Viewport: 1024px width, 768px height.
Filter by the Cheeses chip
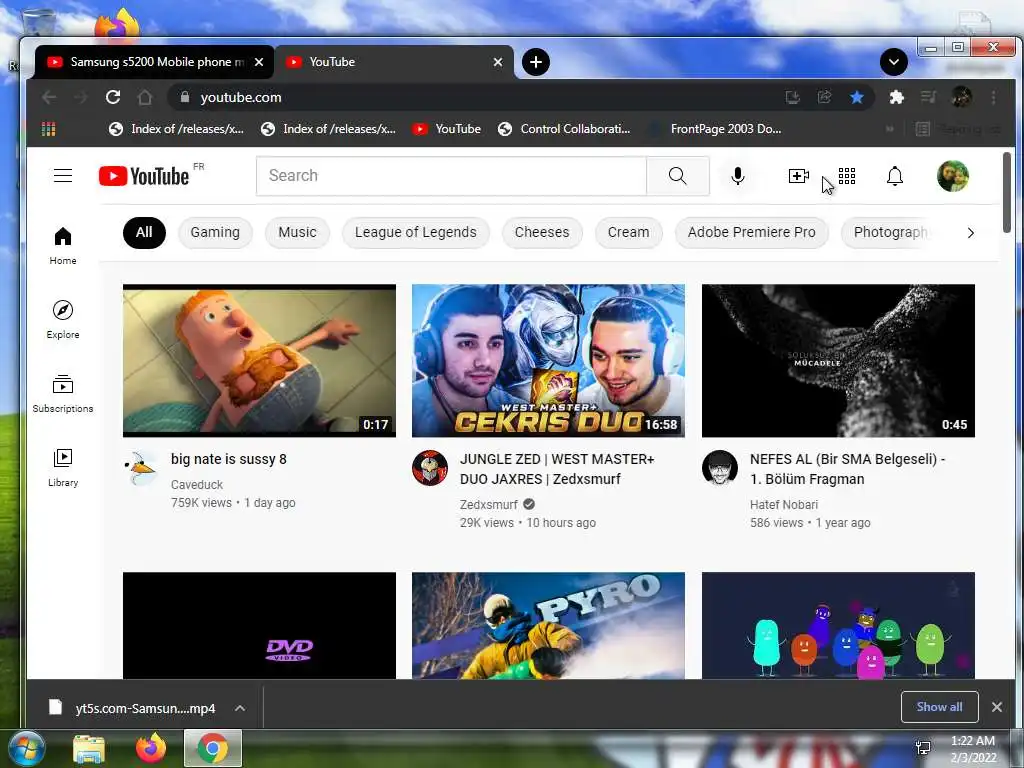pos(541,232)
